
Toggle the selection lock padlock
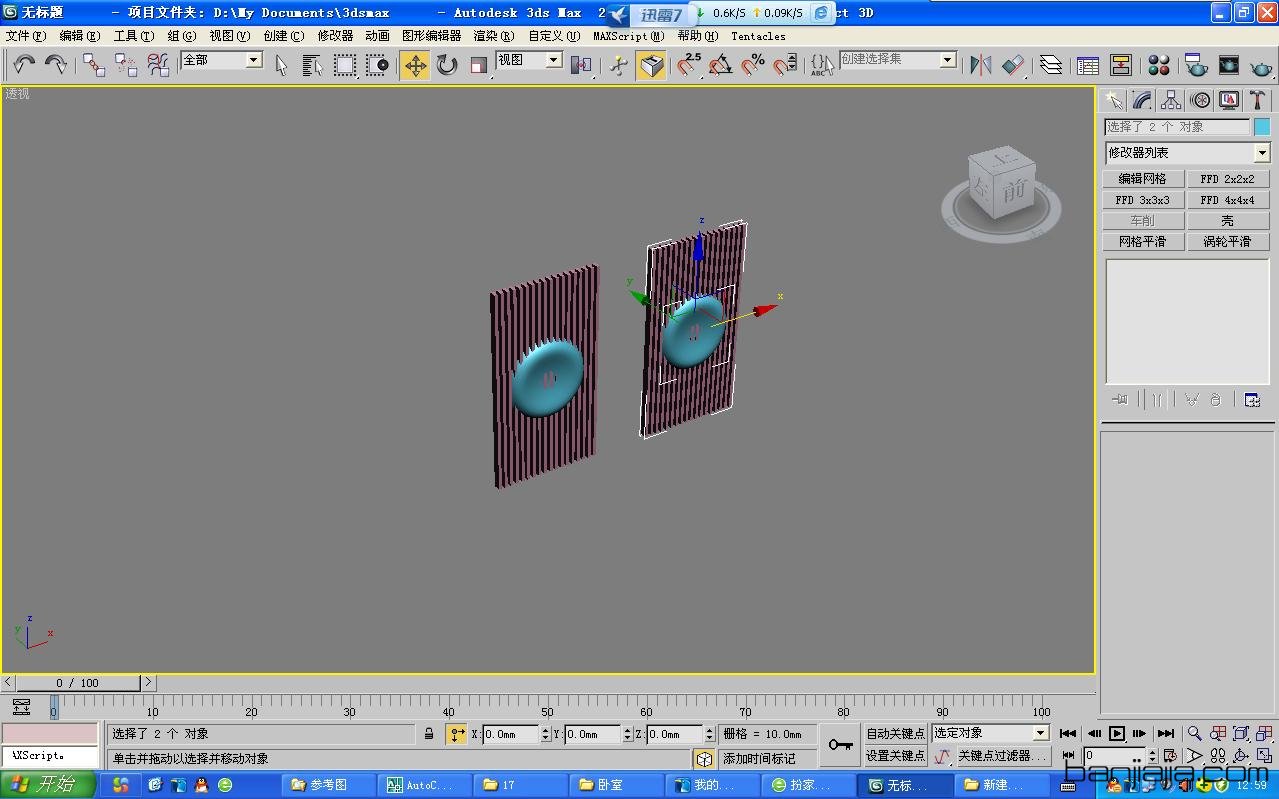point(429,734)
